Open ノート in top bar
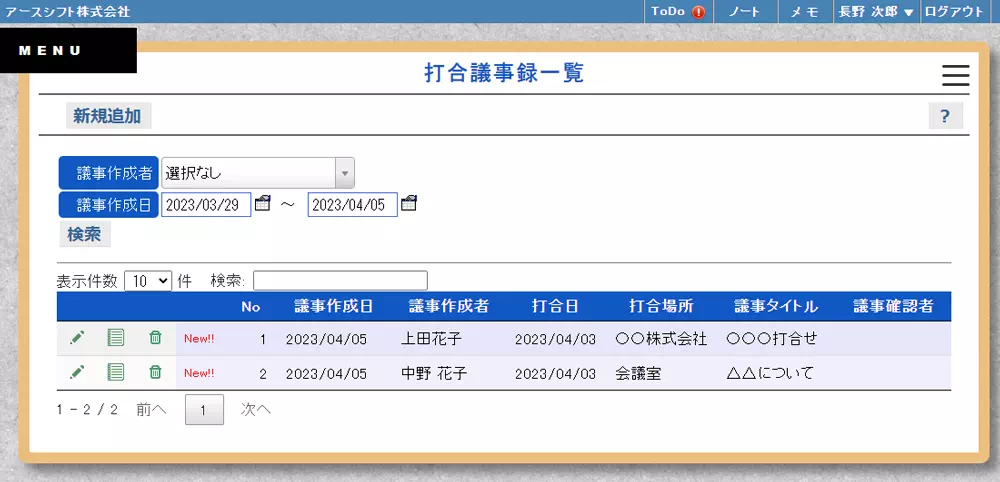Screen dimensions: 1000x482 point(745,12)
